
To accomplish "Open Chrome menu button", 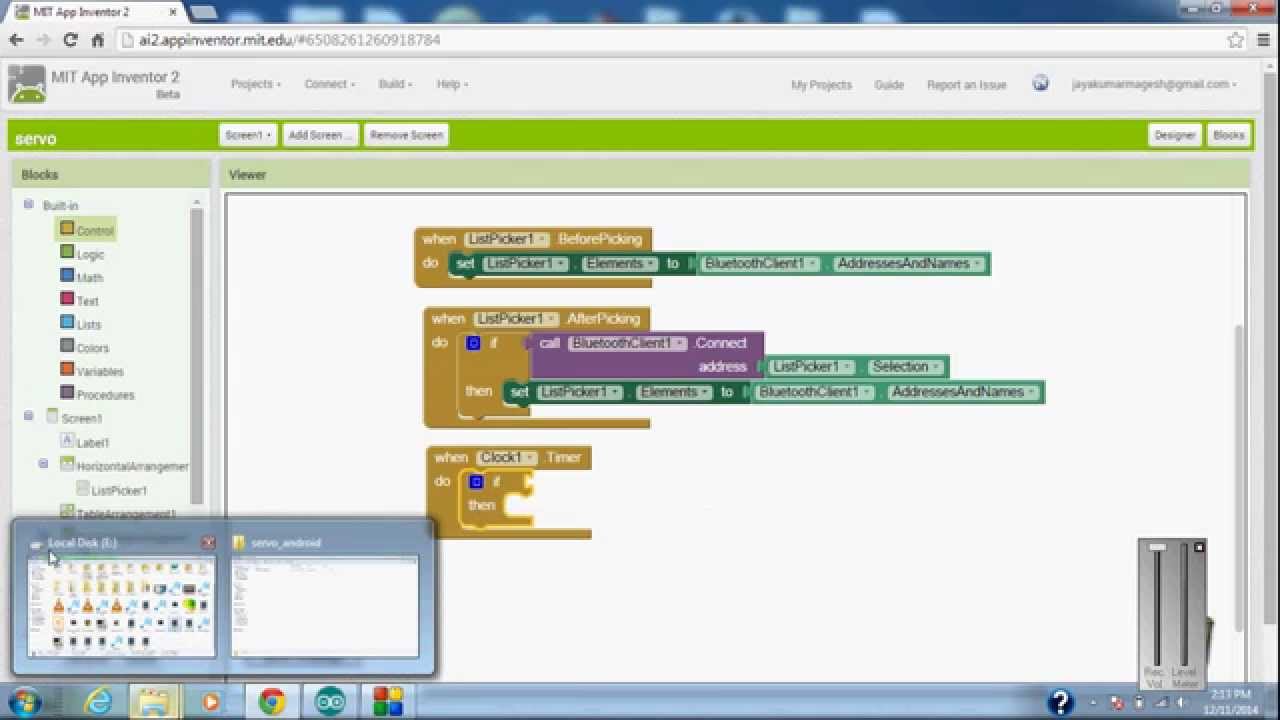I will (x=1265, y=40).
